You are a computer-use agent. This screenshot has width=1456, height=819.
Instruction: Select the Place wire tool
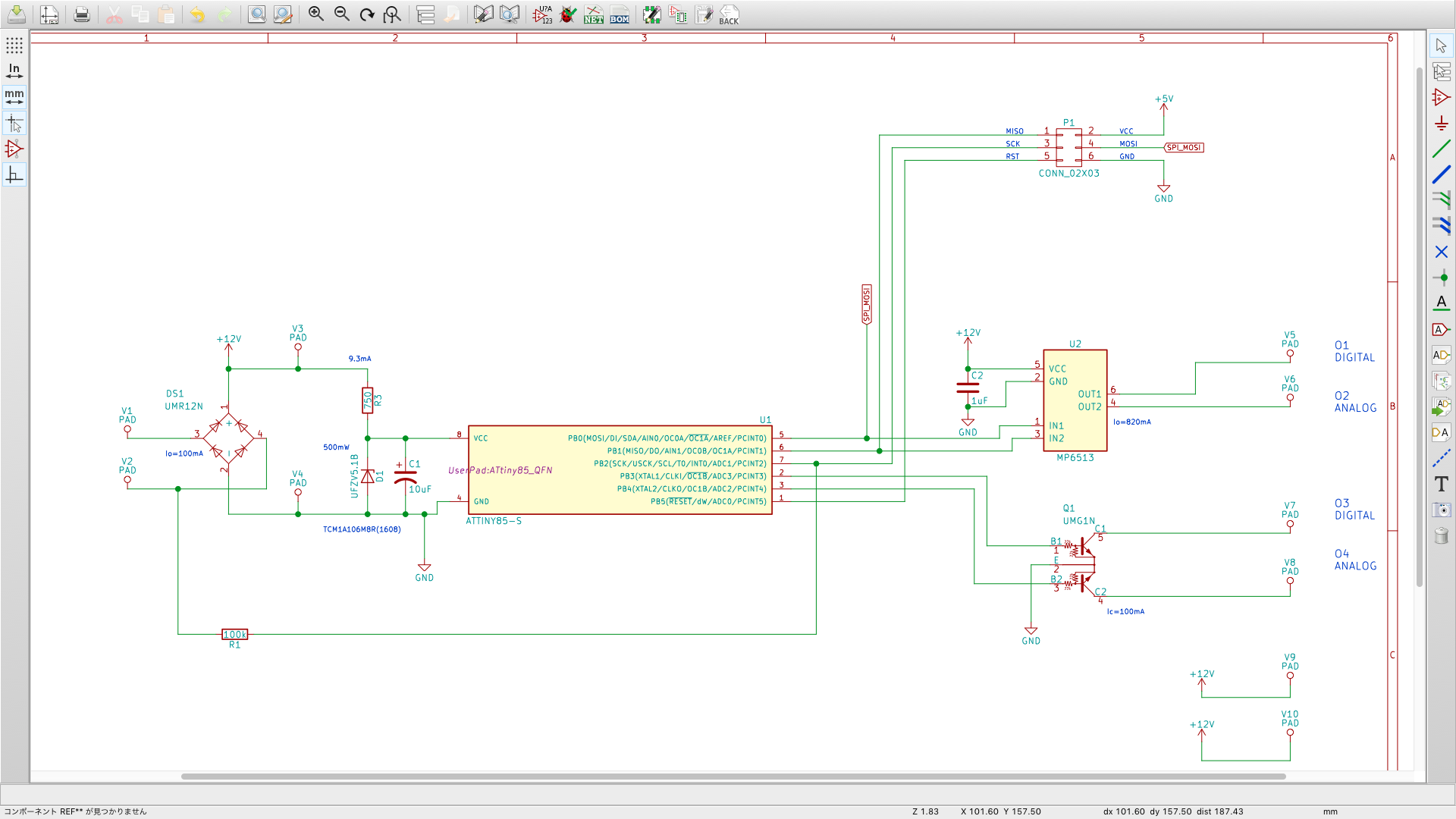tap(1441, 149)
